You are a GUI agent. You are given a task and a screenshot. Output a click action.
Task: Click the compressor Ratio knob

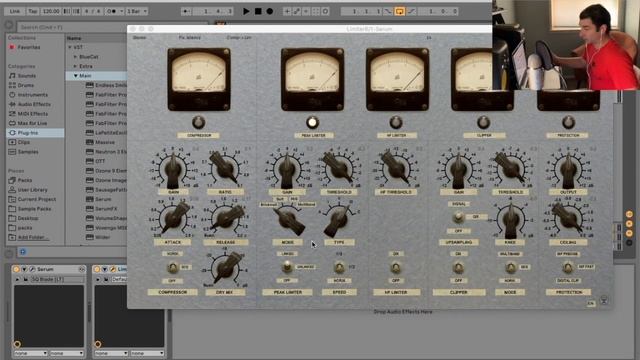point(225,167)
